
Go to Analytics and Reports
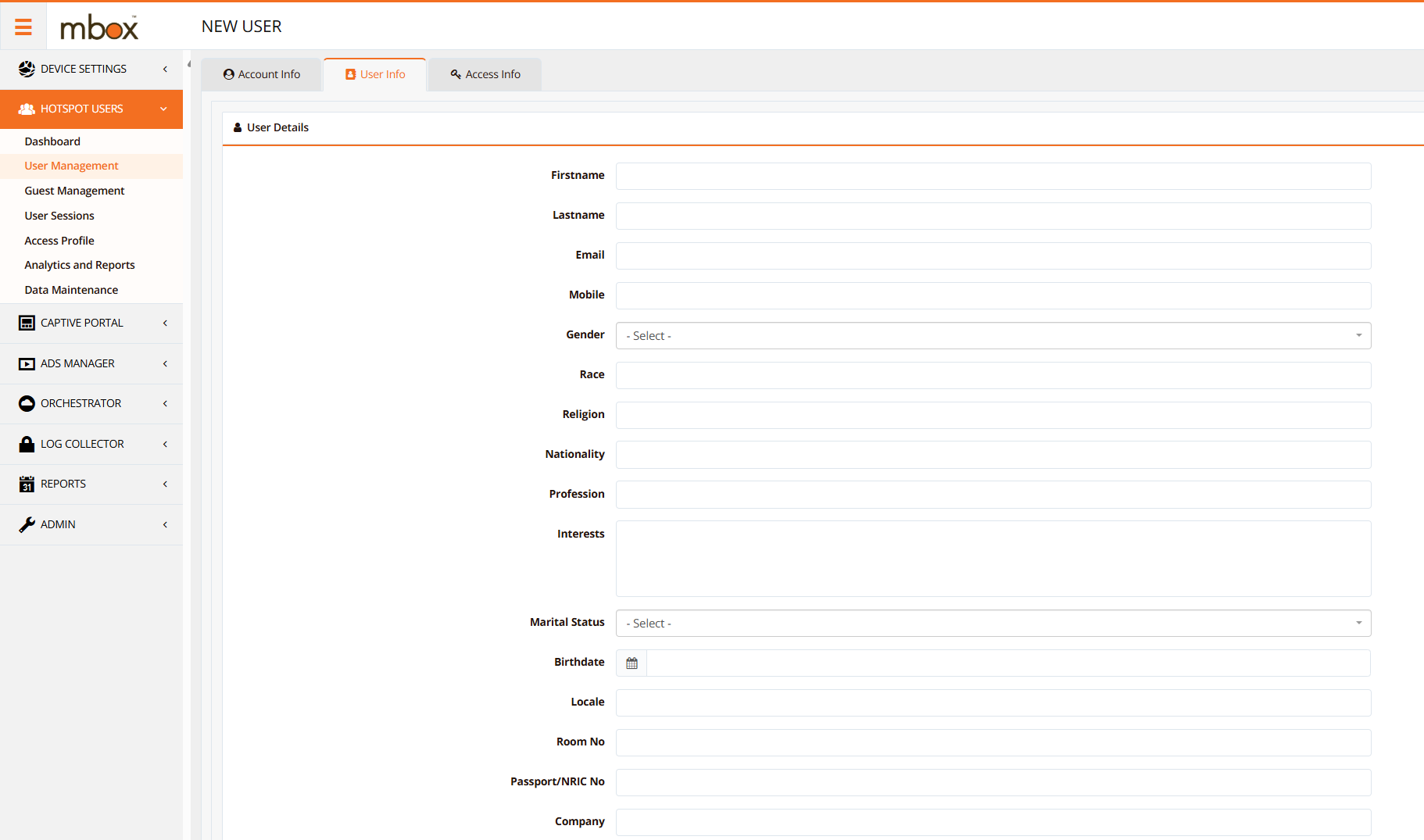point(80,265)
